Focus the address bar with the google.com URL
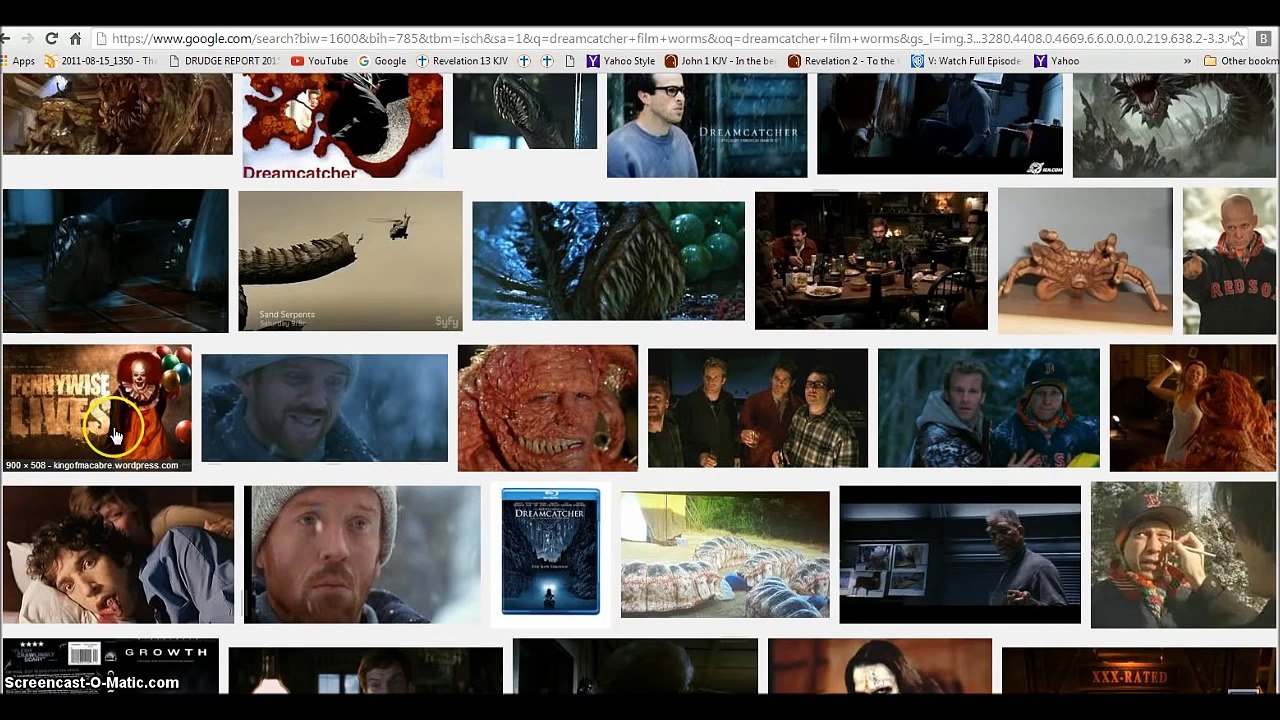This screenshot has height=720, width=1280. [670, 39]
